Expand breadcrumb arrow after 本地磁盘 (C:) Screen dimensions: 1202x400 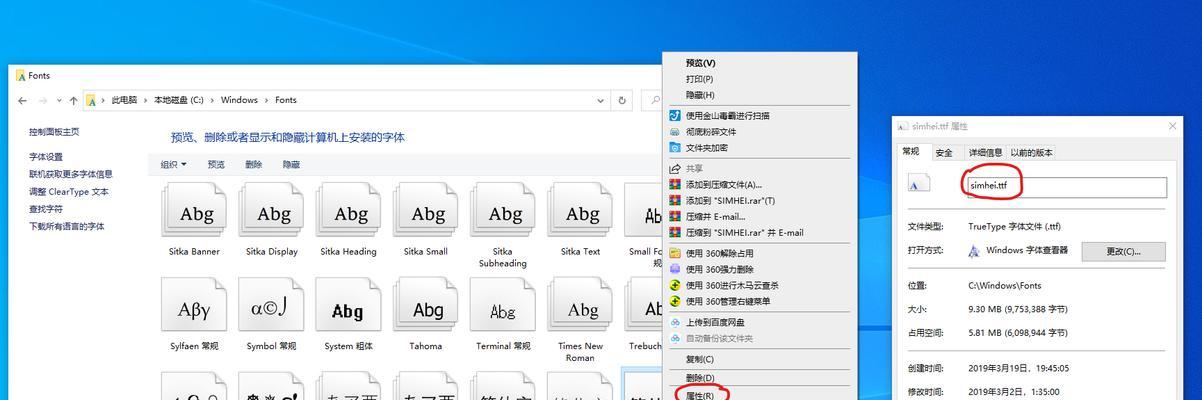pos(212,100)
